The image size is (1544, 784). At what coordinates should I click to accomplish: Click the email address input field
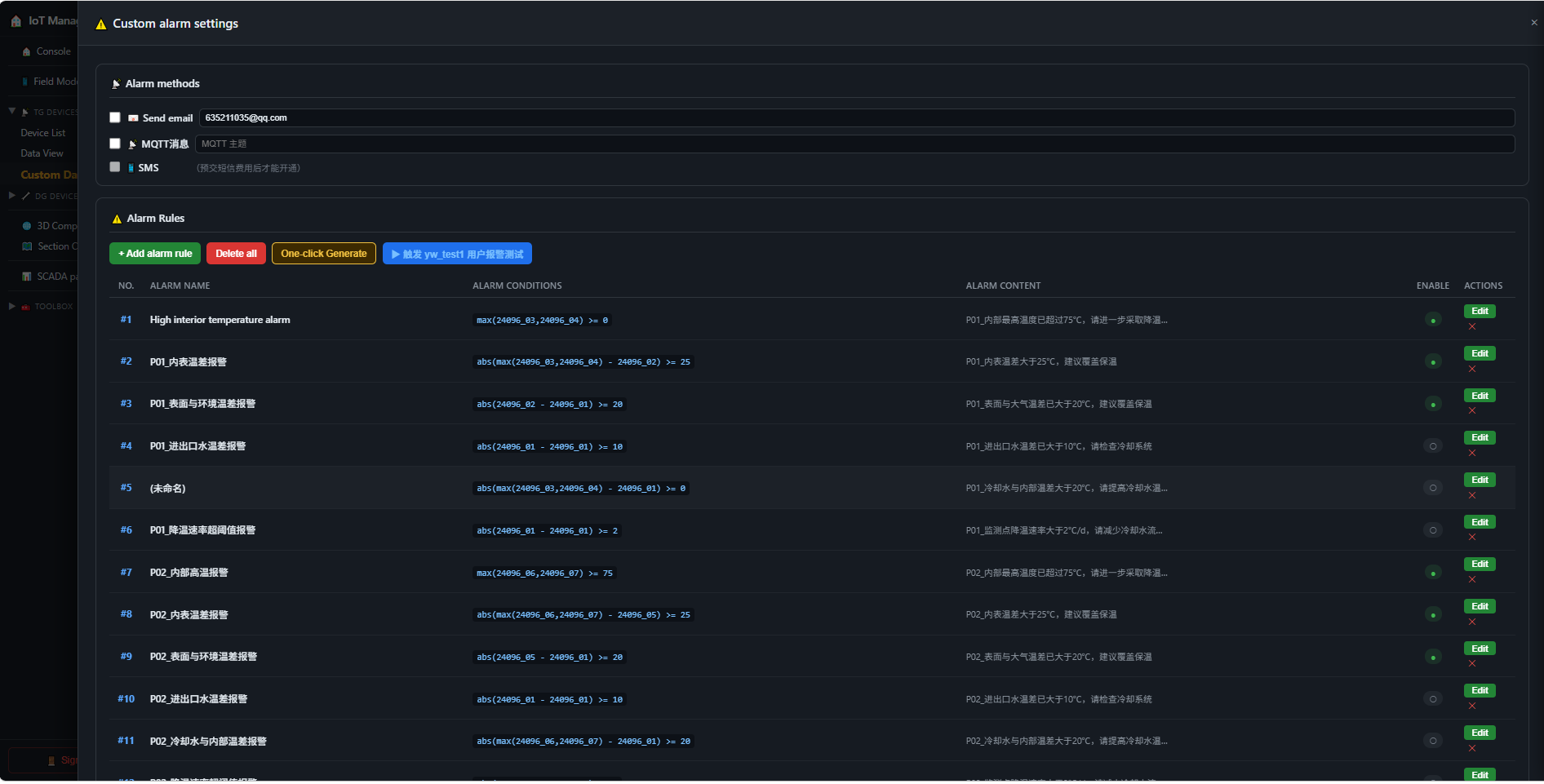click(857, 117)
